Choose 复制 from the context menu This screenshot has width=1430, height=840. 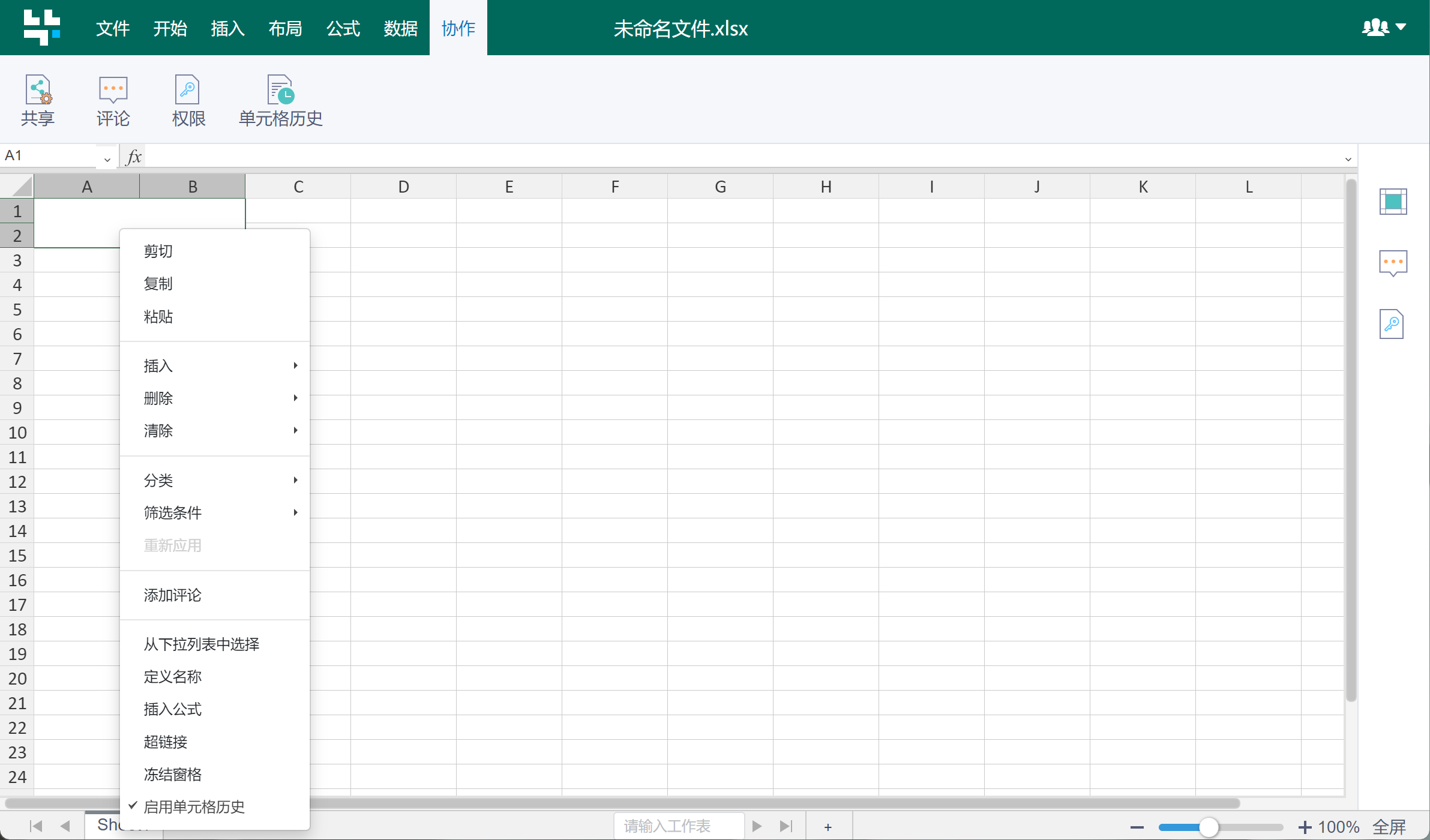click(x=158, y=283)
